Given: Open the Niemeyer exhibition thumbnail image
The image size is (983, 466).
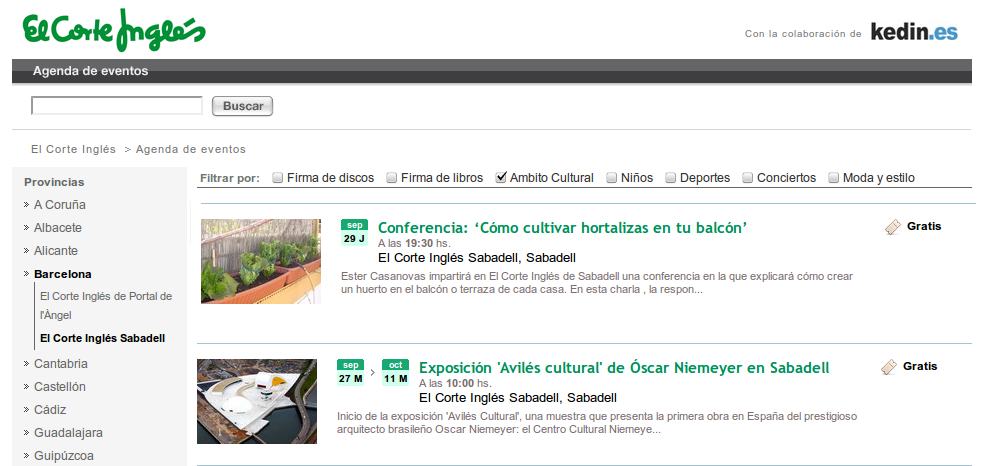Looking at the screenshot, I should coord(257,401).
